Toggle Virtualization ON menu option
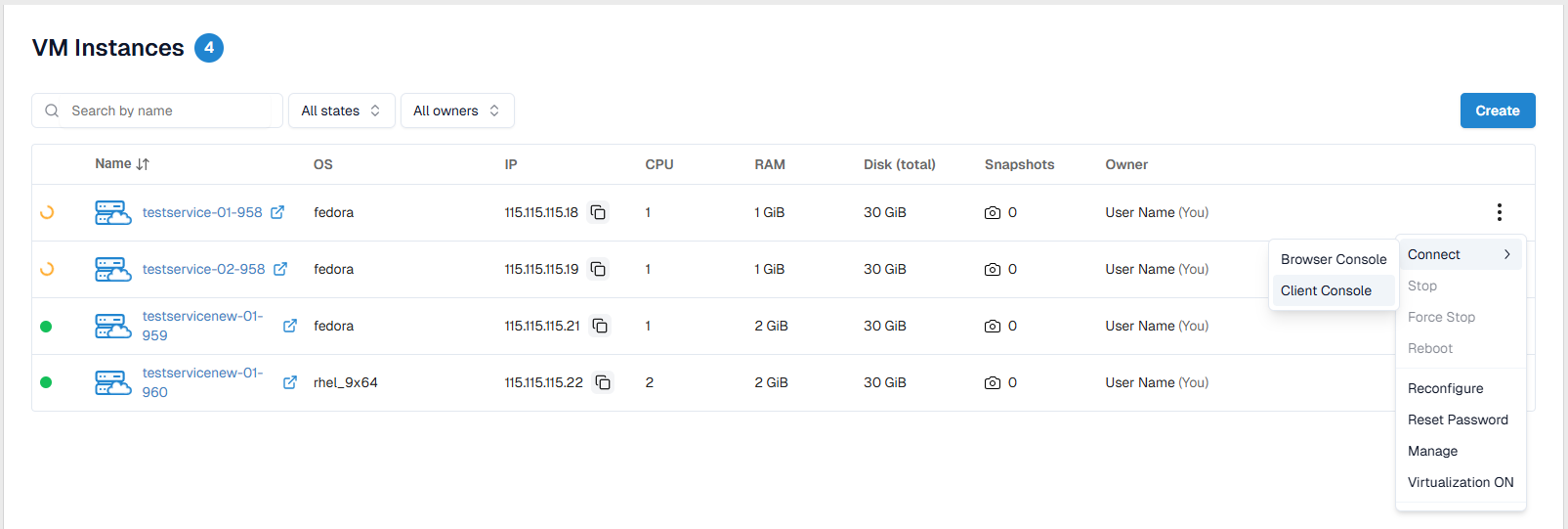 tap(1460, 482)
